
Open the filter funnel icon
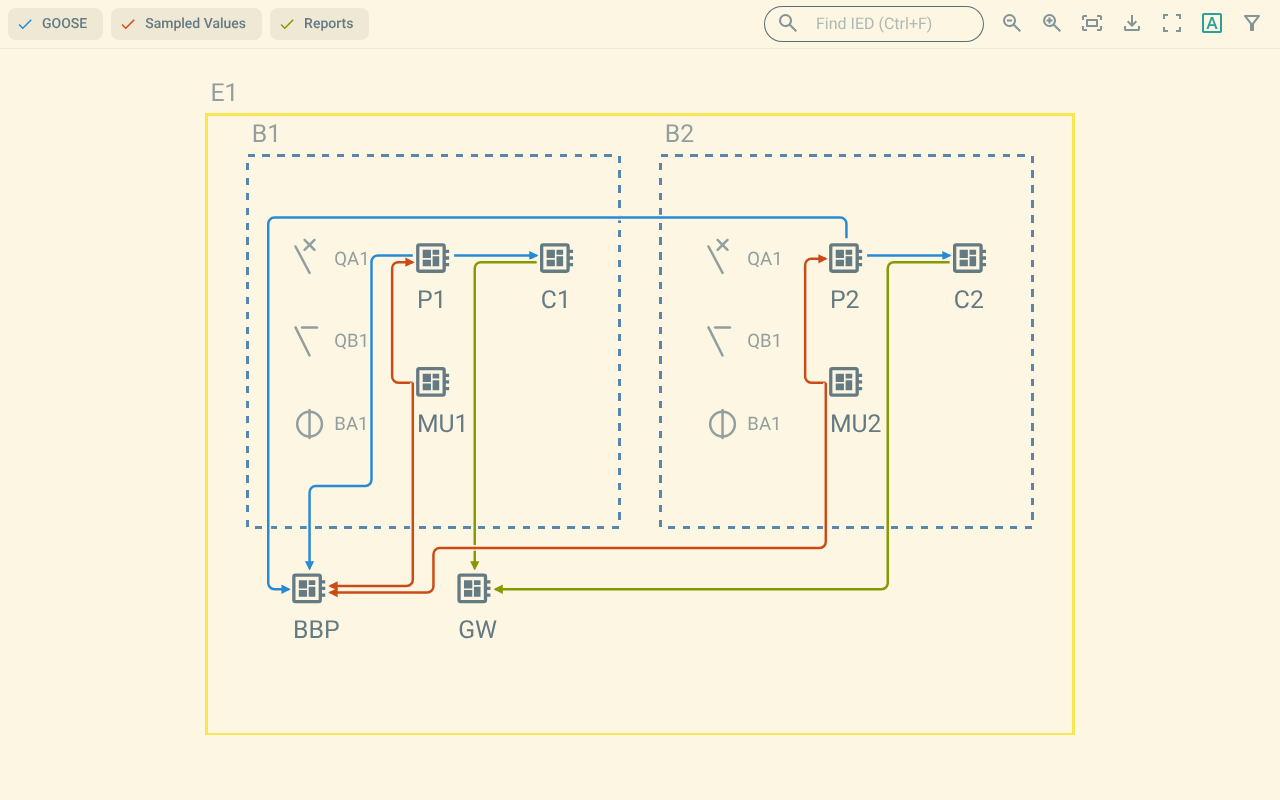[1252, 23]
